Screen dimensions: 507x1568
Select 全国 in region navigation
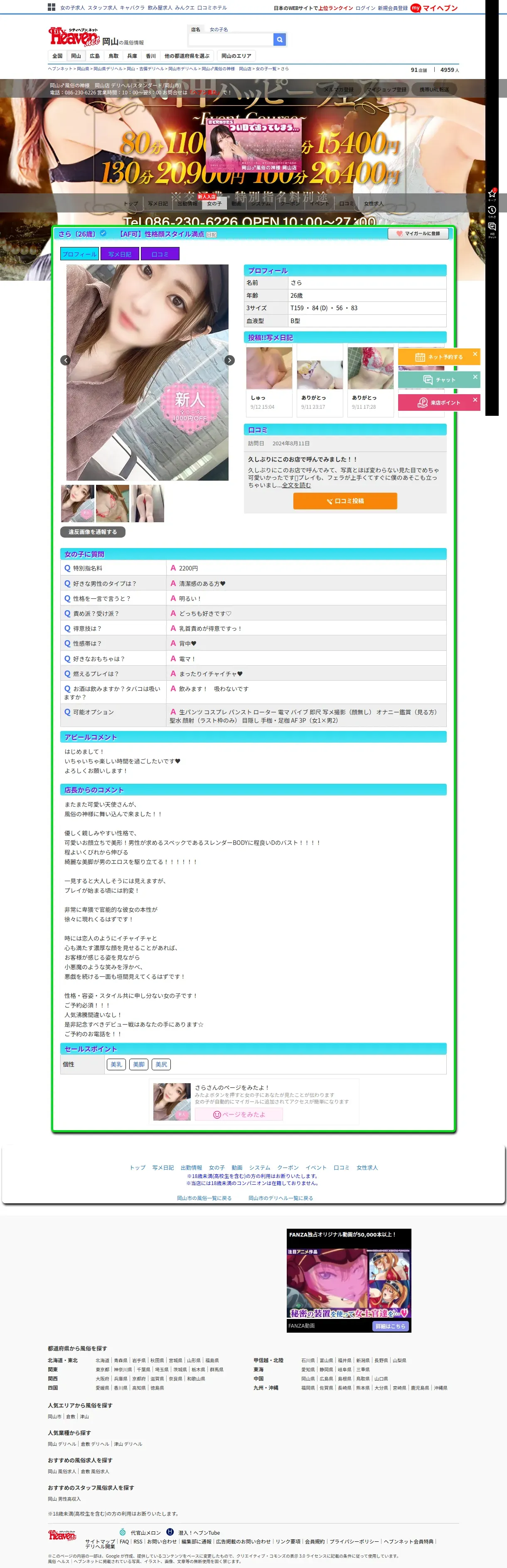57,56
